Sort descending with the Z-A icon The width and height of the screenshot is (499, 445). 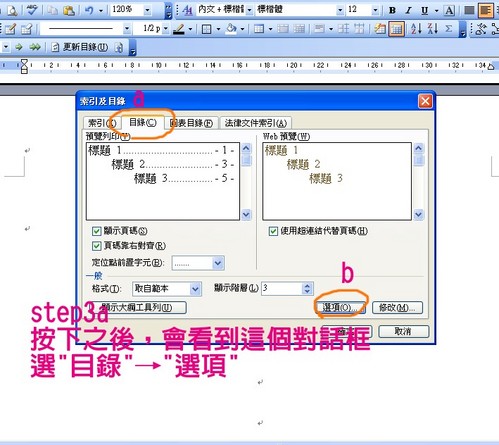(432, 29)
